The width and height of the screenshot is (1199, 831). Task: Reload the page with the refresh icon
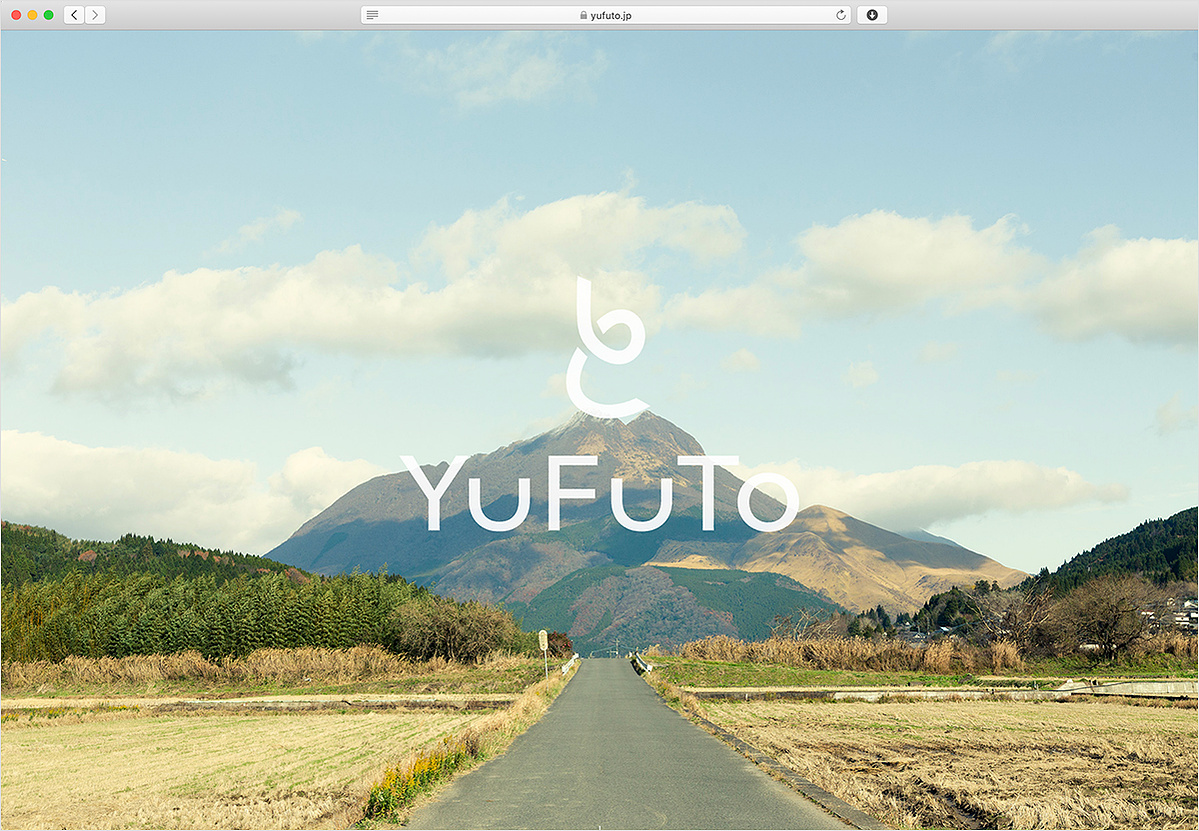840,15
